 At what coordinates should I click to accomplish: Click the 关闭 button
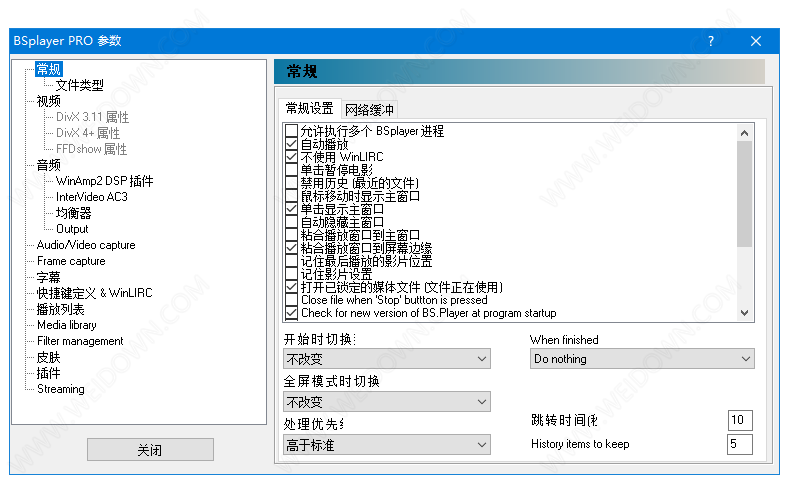pyautogui.click(x=150, y=450)
